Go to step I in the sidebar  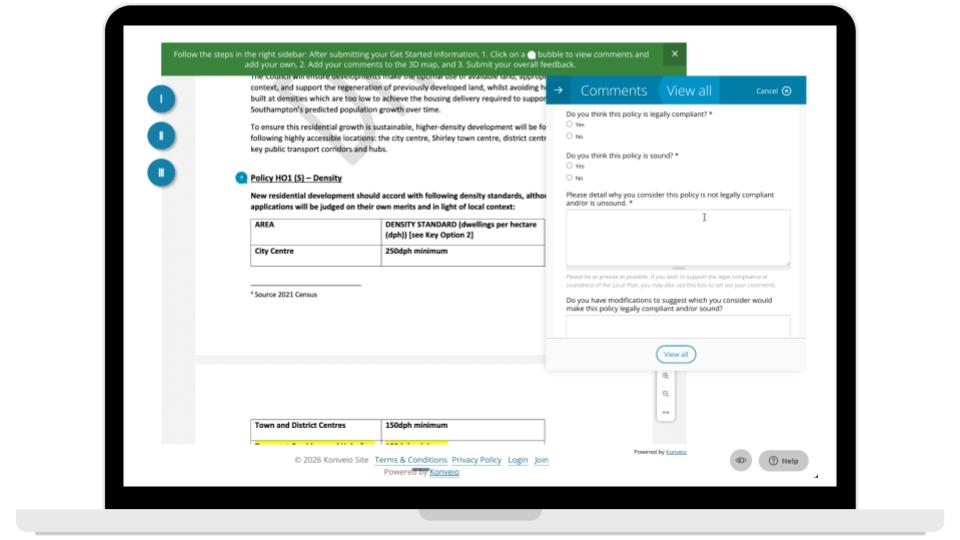(161, 99)
